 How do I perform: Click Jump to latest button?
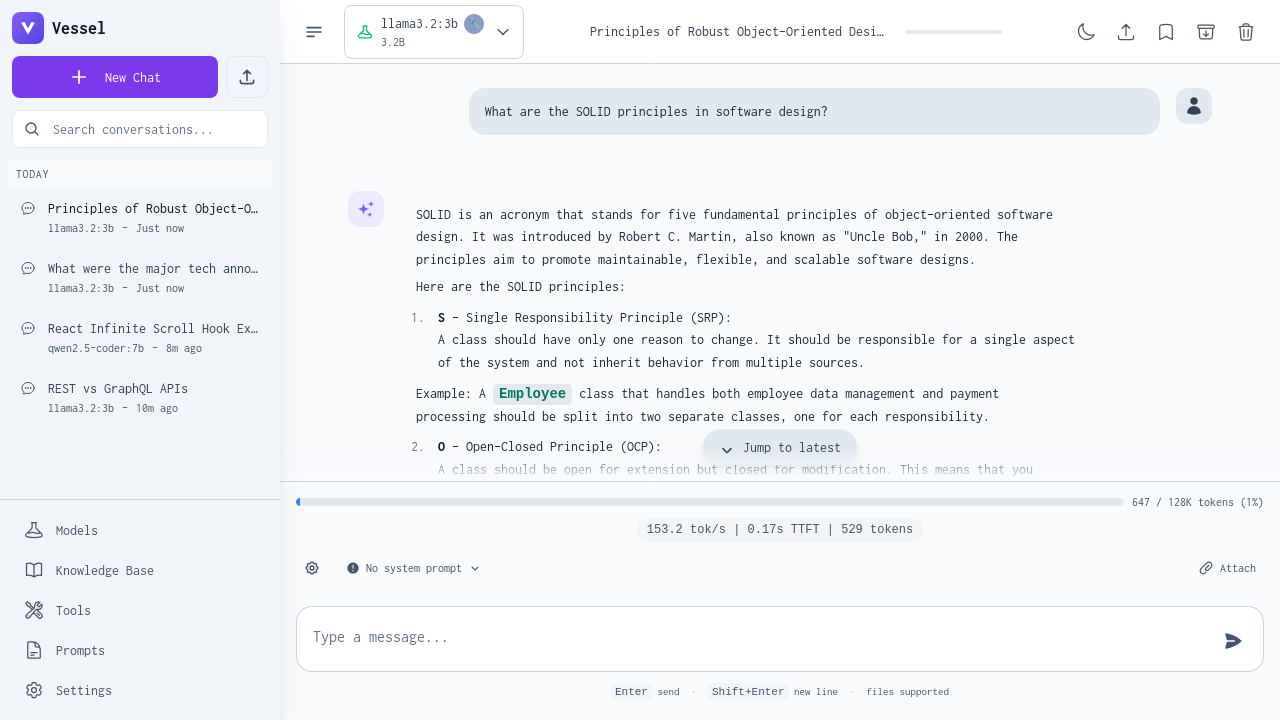[780, 448]
